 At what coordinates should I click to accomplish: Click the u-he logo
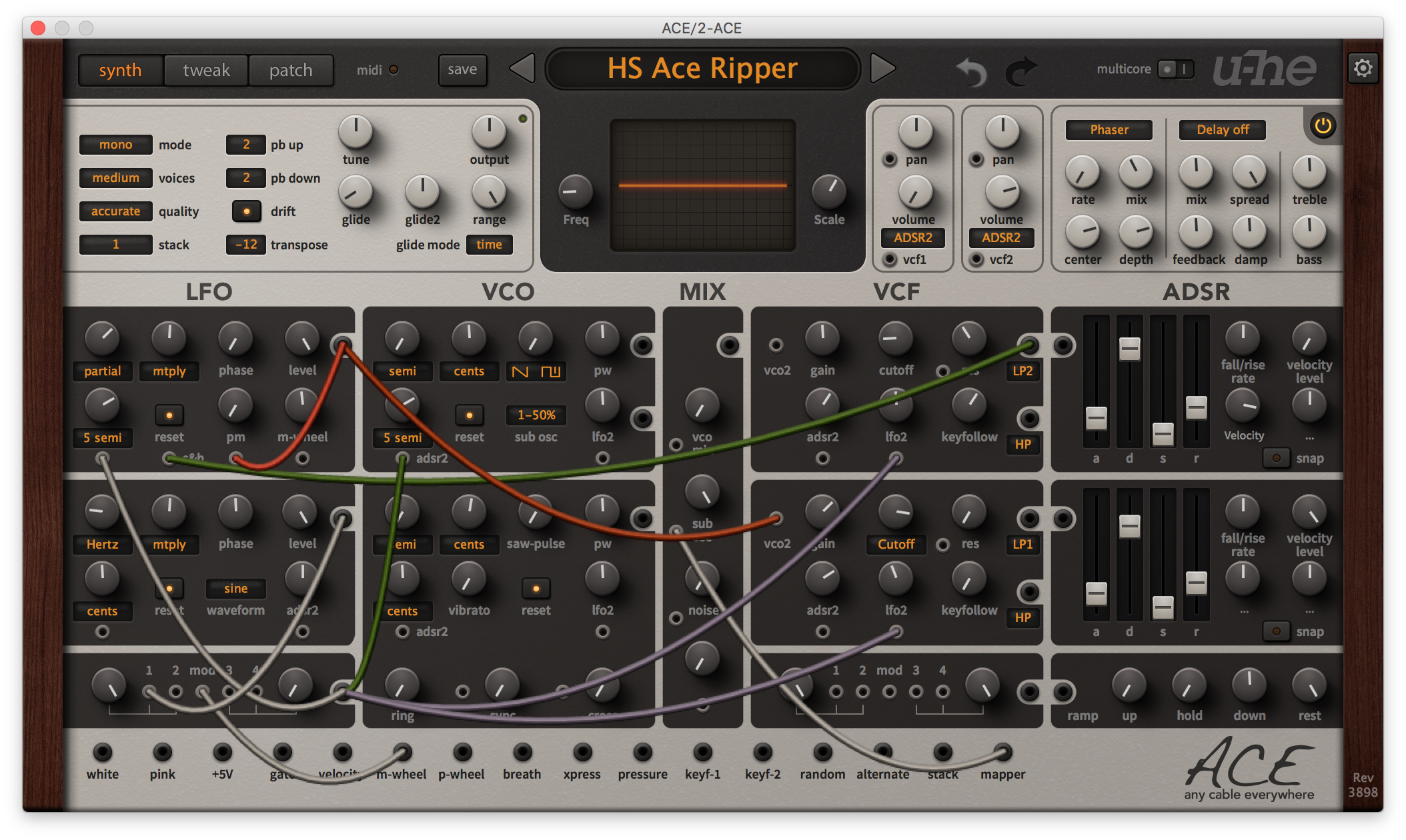[1264, 69]
